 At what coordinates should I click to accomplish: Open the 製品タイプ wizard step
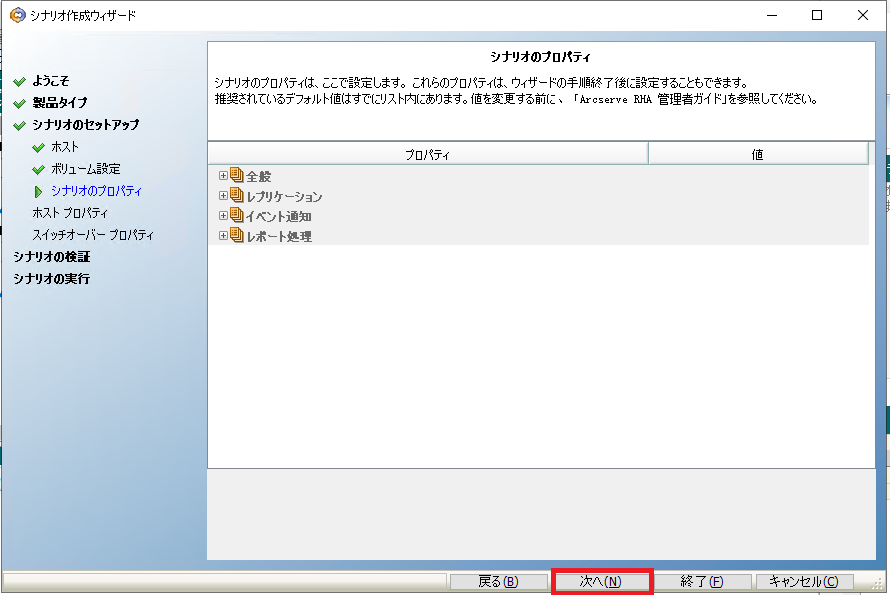pos(60,103)
